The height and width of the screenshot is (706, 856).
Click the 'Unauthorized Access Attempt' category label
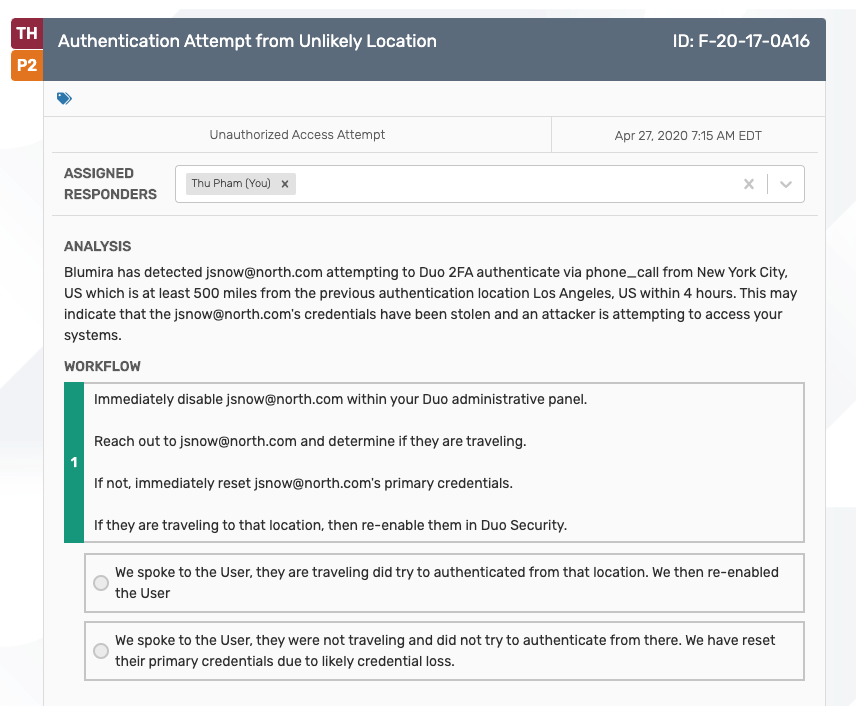297,135
